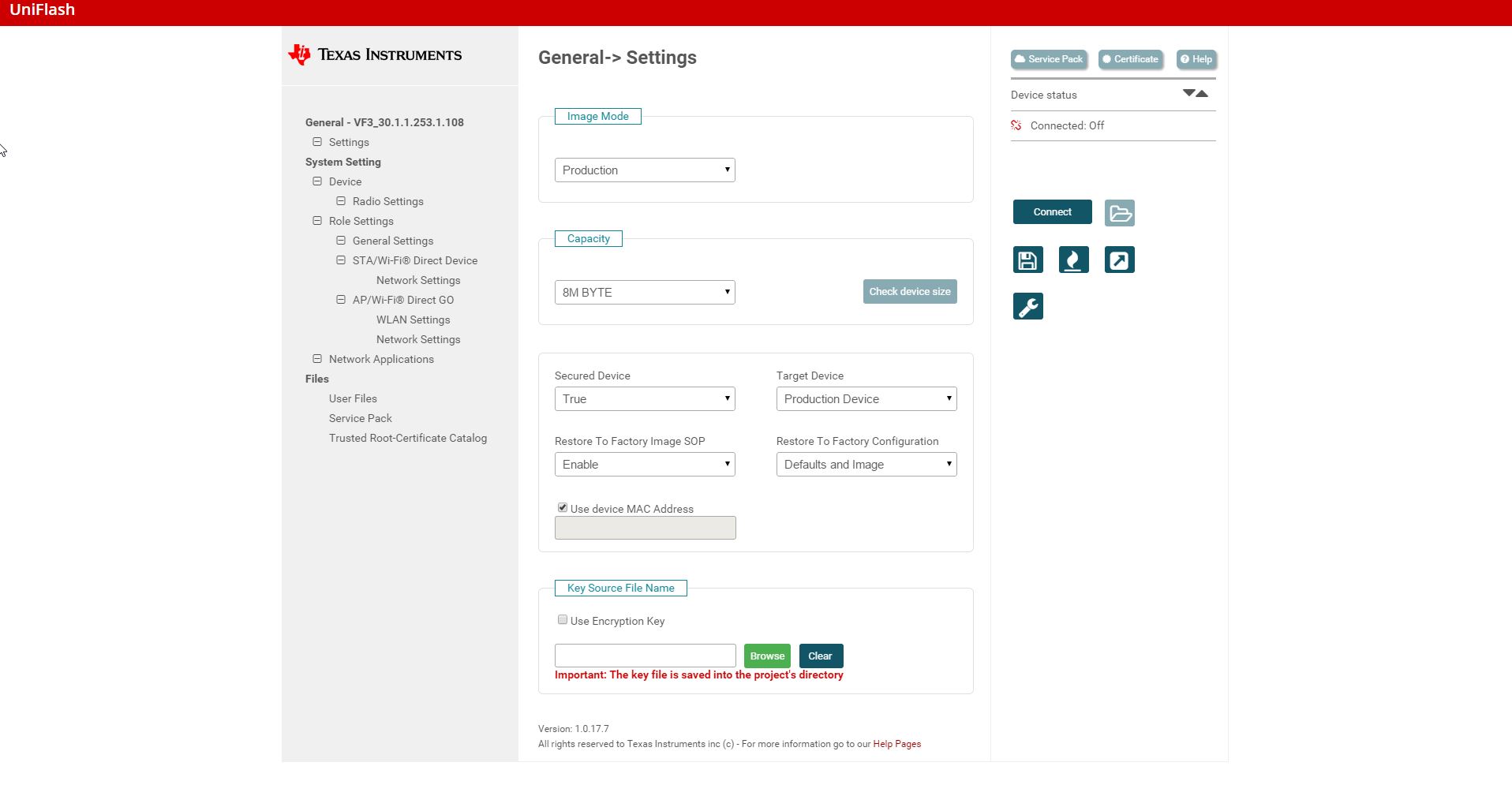The height and width of the screenshot is (796, 1512).
Task: Select Settings in the navigation tree
Action: click(349, 142)
